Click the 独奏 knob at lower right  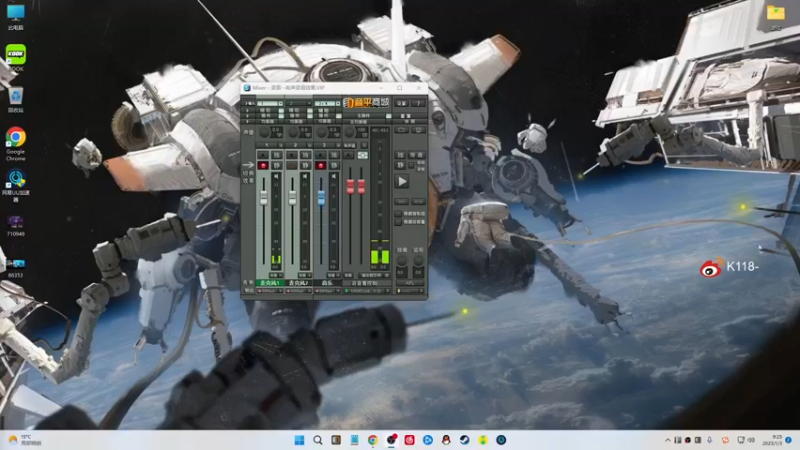click(402, 261)
